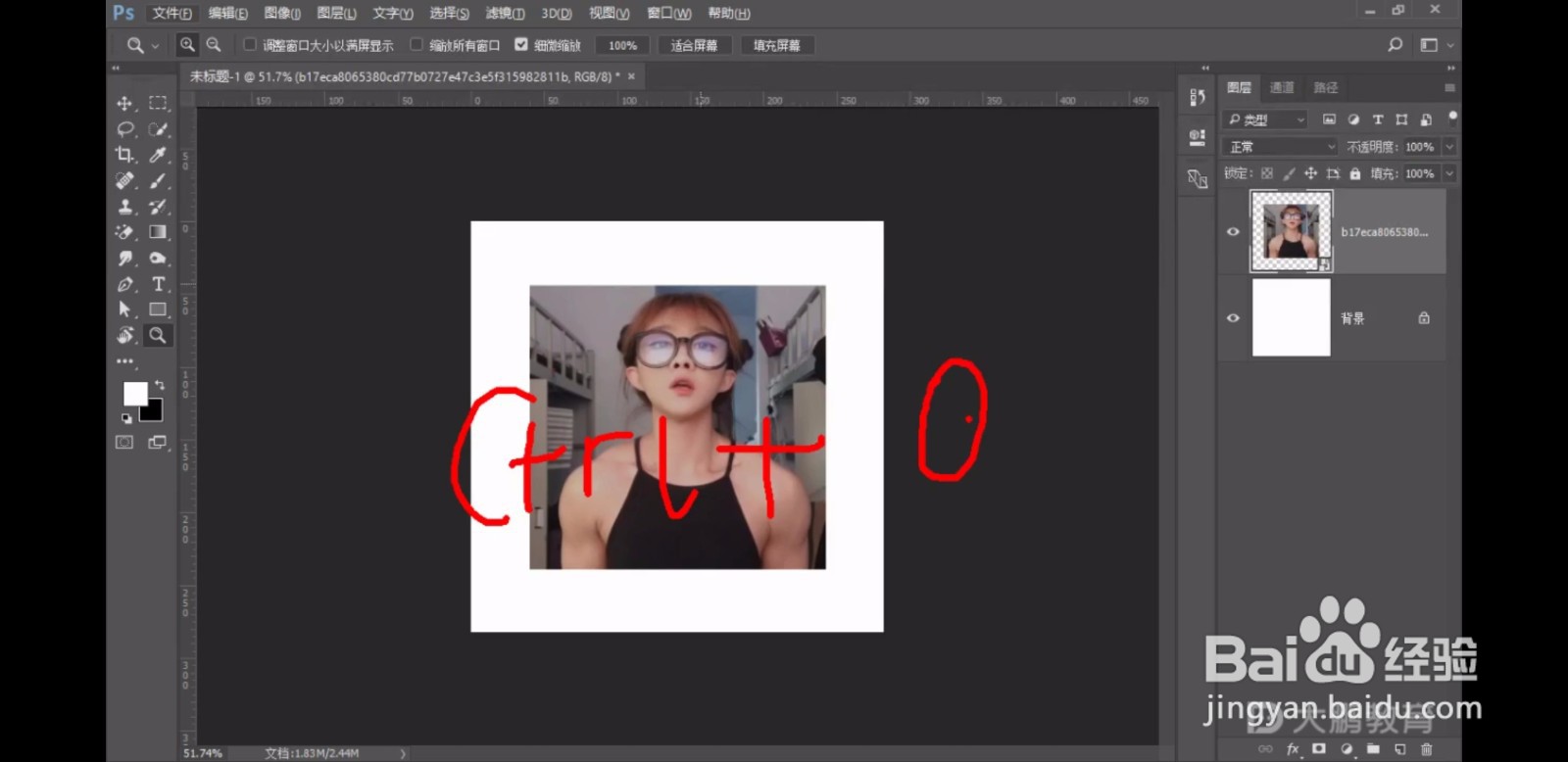1568x762 pixels.
Task: Select the Clone Stamp tool
Action: [x=124, y=207]
